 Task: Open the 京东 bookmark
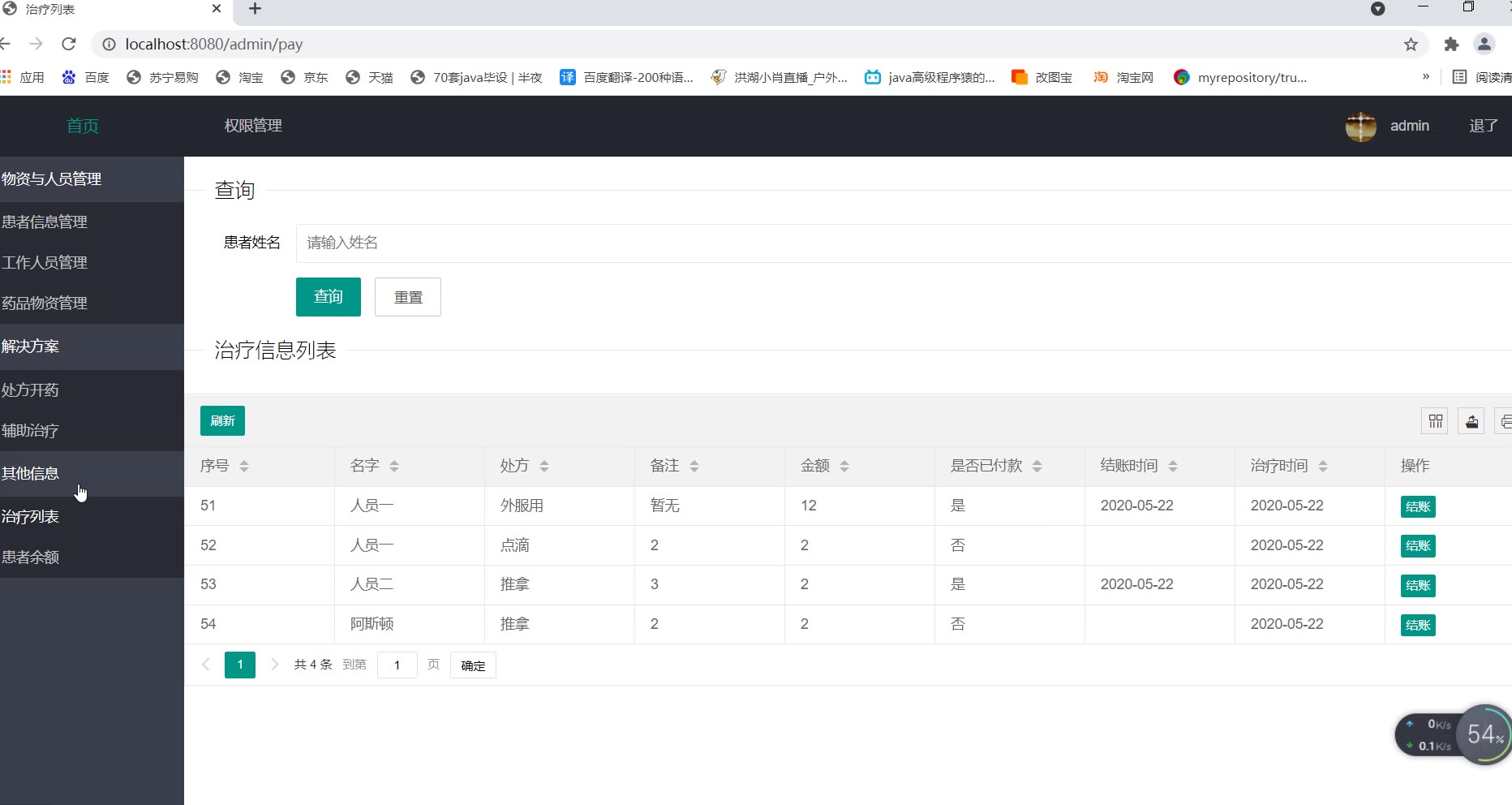pyautogui.click(x=304, y=77)
